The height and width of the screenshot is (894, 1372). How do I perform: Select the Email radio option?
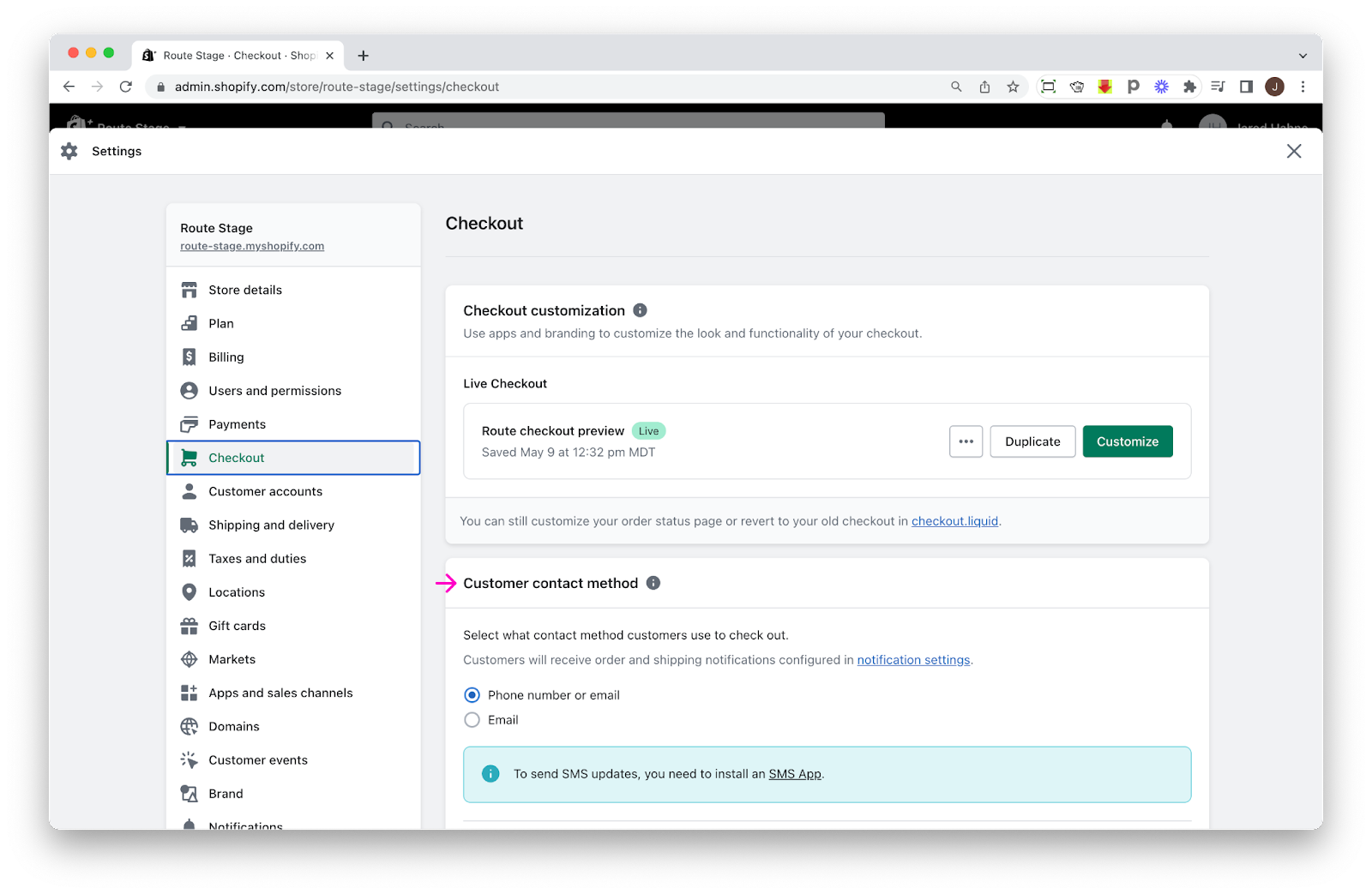[472, 720]
